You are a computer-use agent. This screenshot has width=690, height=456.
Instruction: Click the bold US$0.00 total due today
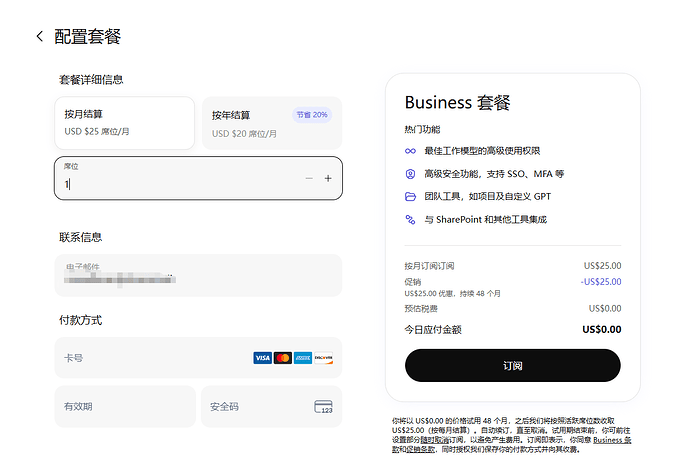coord(602,330)
